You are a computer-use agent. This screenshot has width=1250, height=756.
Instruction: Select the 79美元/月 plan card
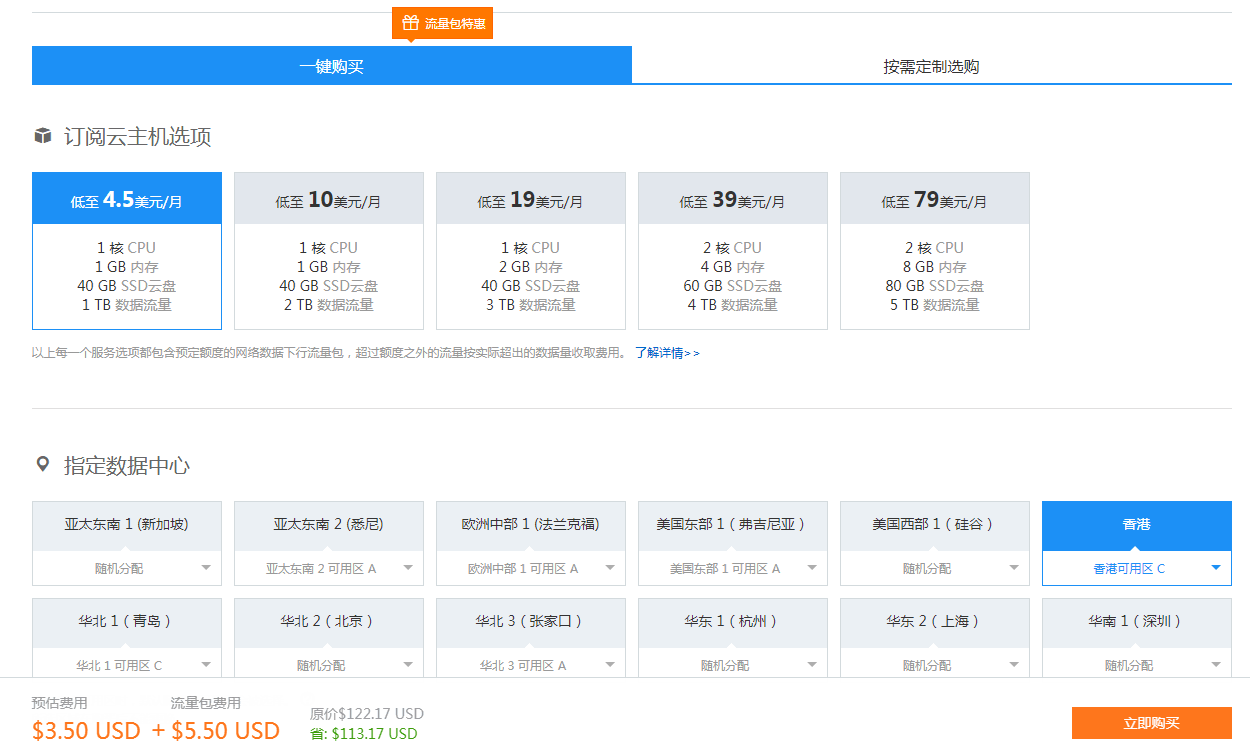point(935,251)
